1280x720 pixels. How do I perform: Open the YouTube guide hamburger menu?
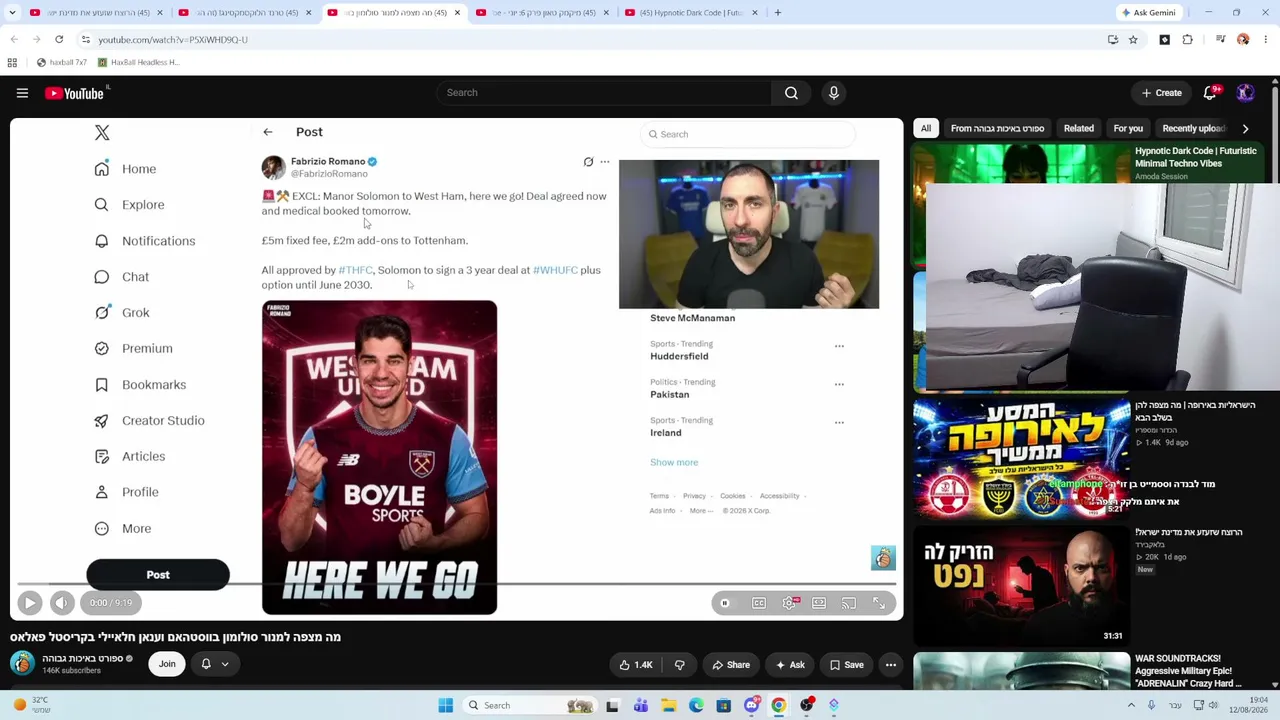tap(22, 93)
